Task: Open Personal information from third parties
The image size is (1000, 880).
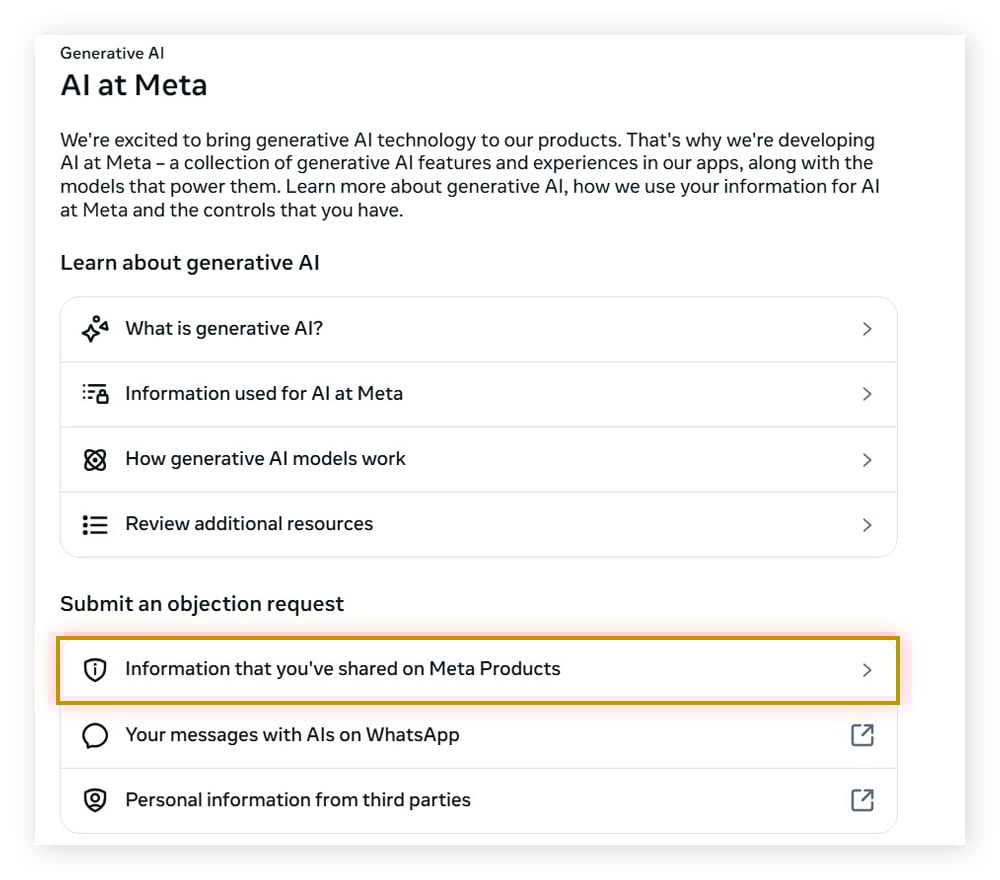Action: coord(298,800)
